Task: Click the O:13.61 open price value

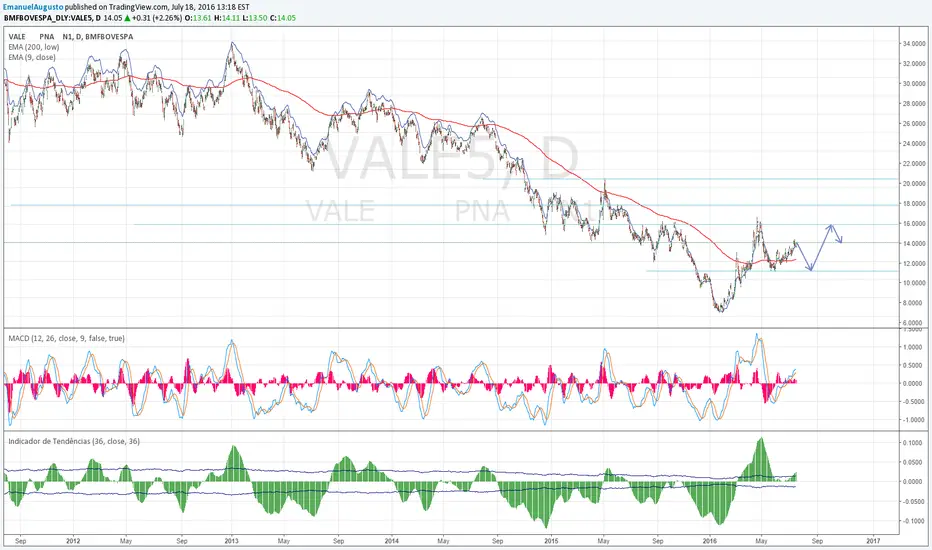Action: [198, 18]
